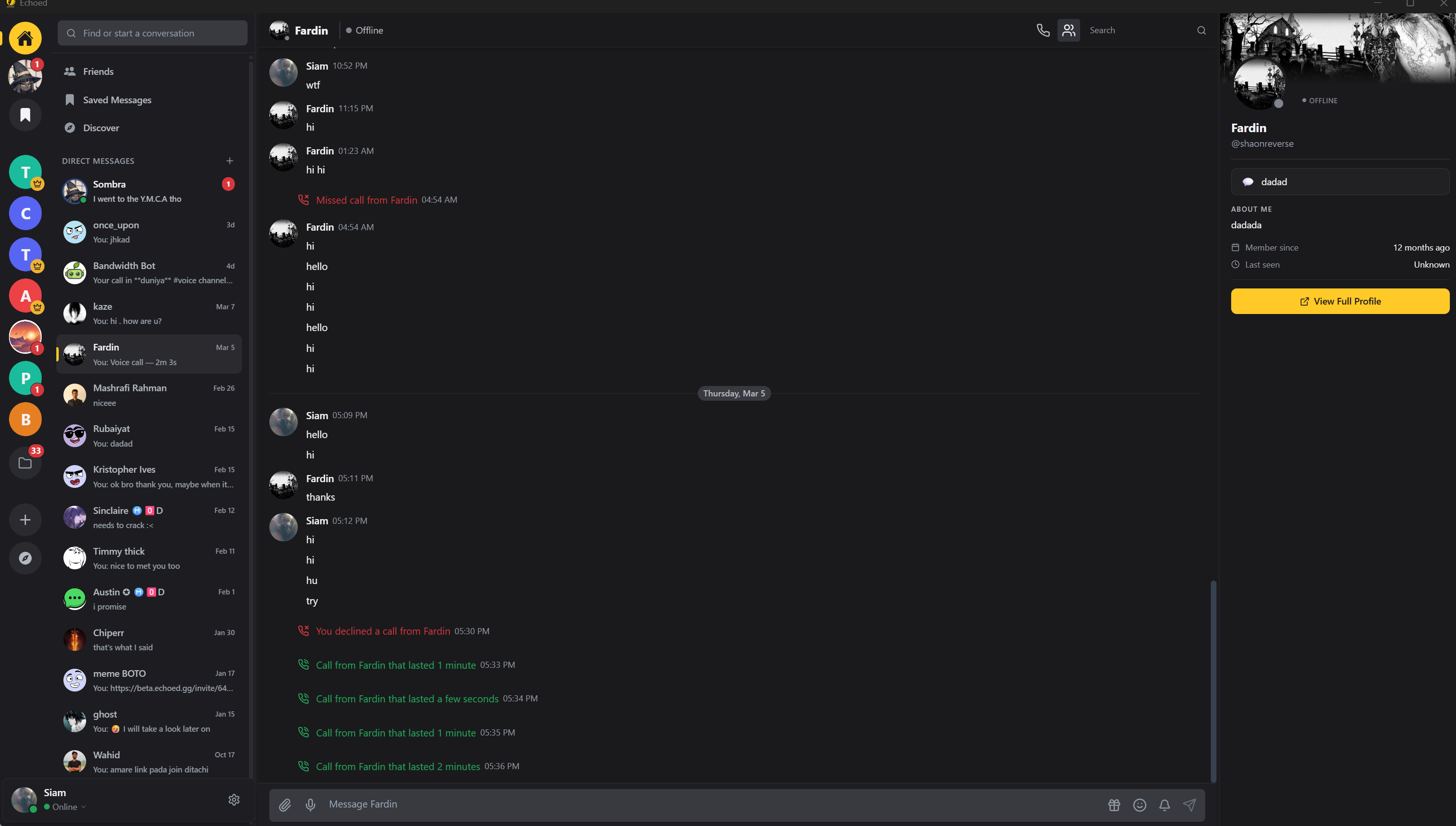Open Saved Messages
Screen dimensions: 1456x826
(x=117, y=100)
